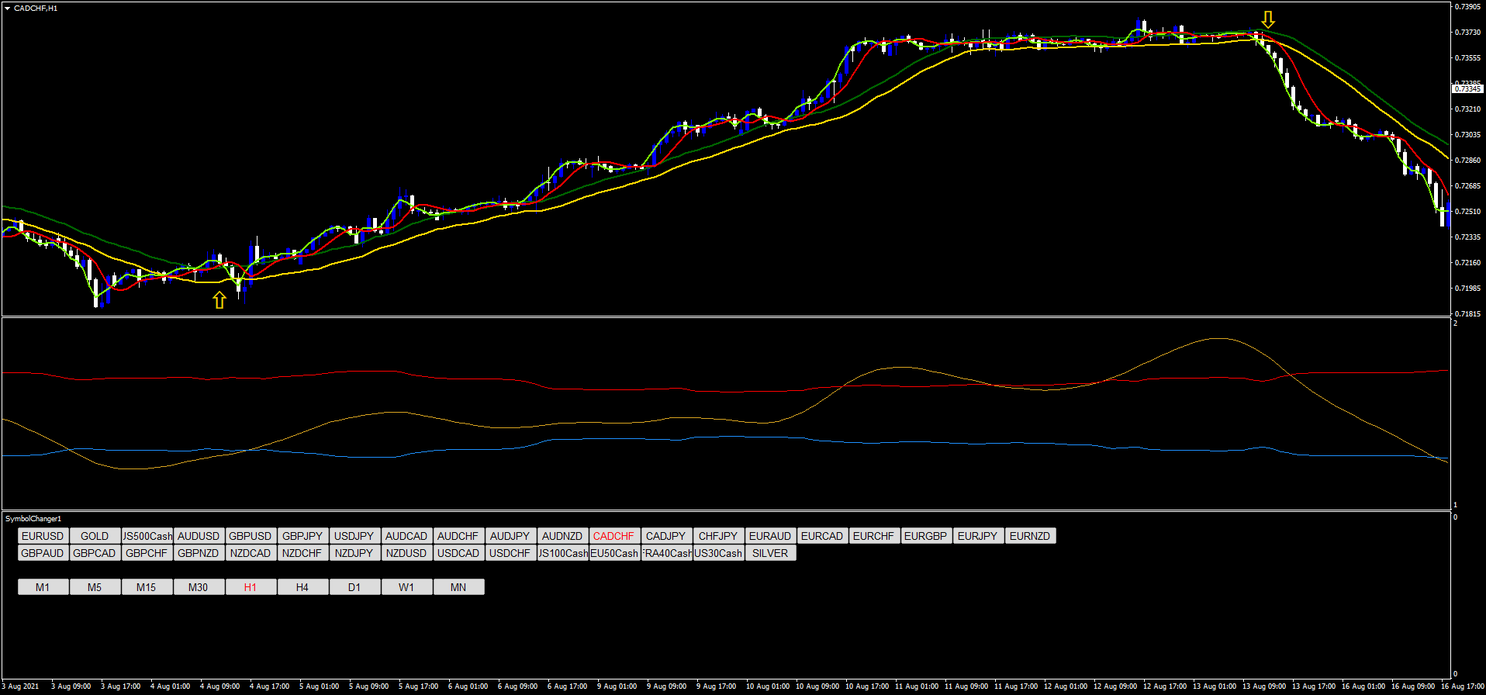Switch chart to CADJPY

click(x=667, y=536)
